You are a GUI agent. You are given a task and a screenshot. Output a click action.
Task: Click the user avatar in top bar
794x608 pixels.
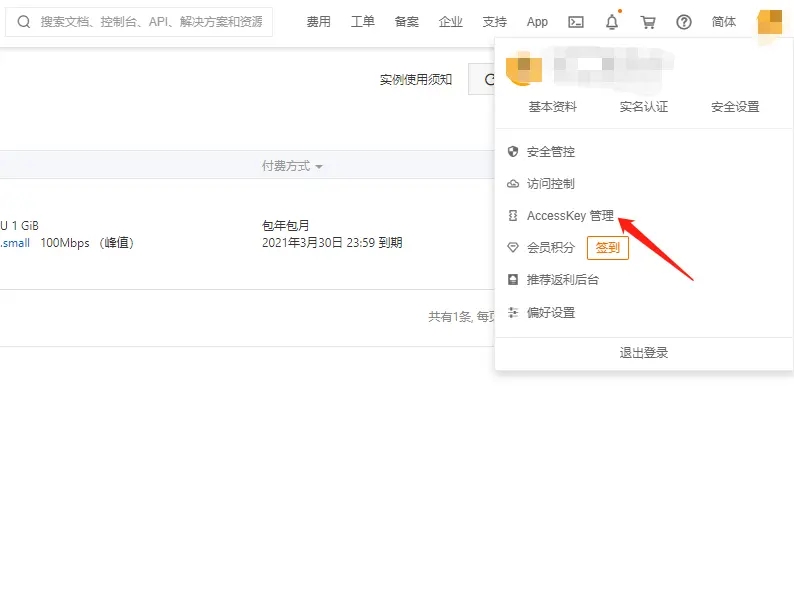tap(770, 22)
